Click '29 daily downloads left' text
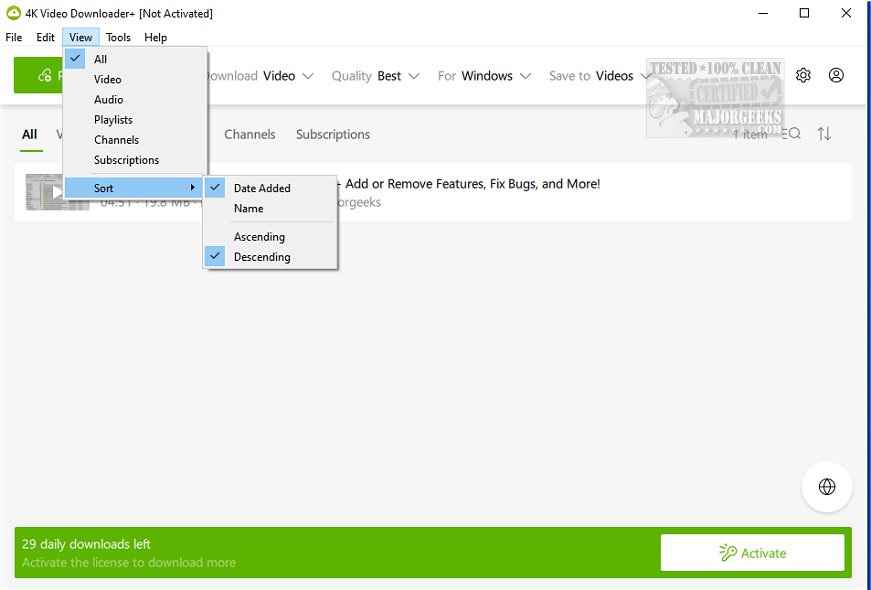This screenshot has height=590, width=871. 86,544
